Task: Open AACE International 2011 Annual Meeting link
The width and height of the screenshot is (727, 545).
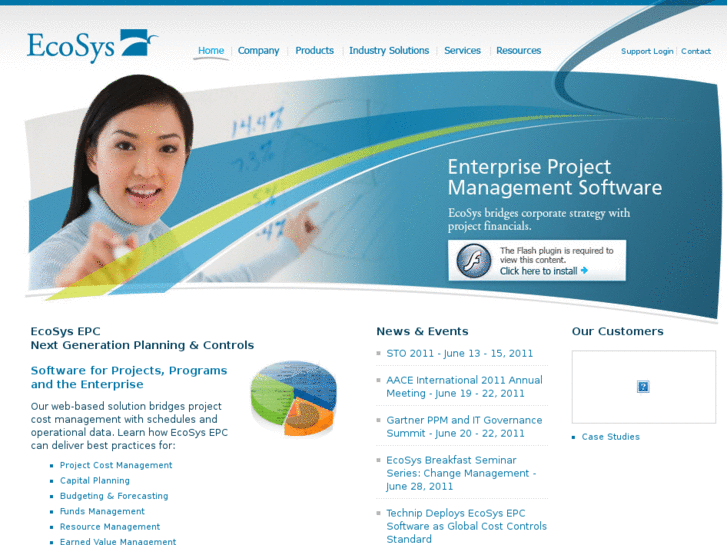Action: [464, 387]
